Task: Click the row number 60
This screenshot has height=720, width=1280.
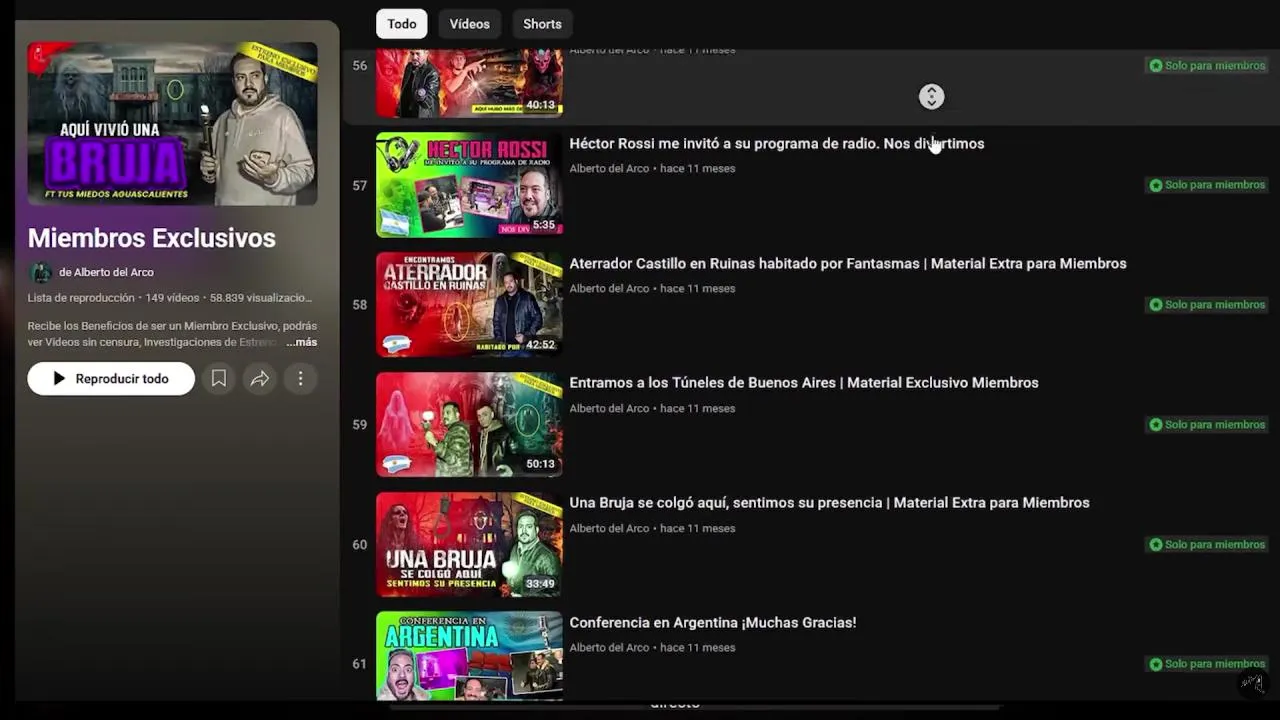Action: tap(360, 545)
